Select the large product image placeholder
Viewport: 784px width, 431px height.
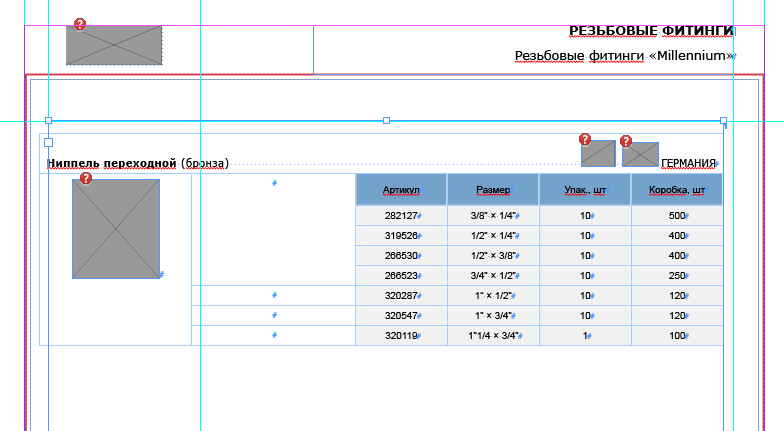[116, 229]
